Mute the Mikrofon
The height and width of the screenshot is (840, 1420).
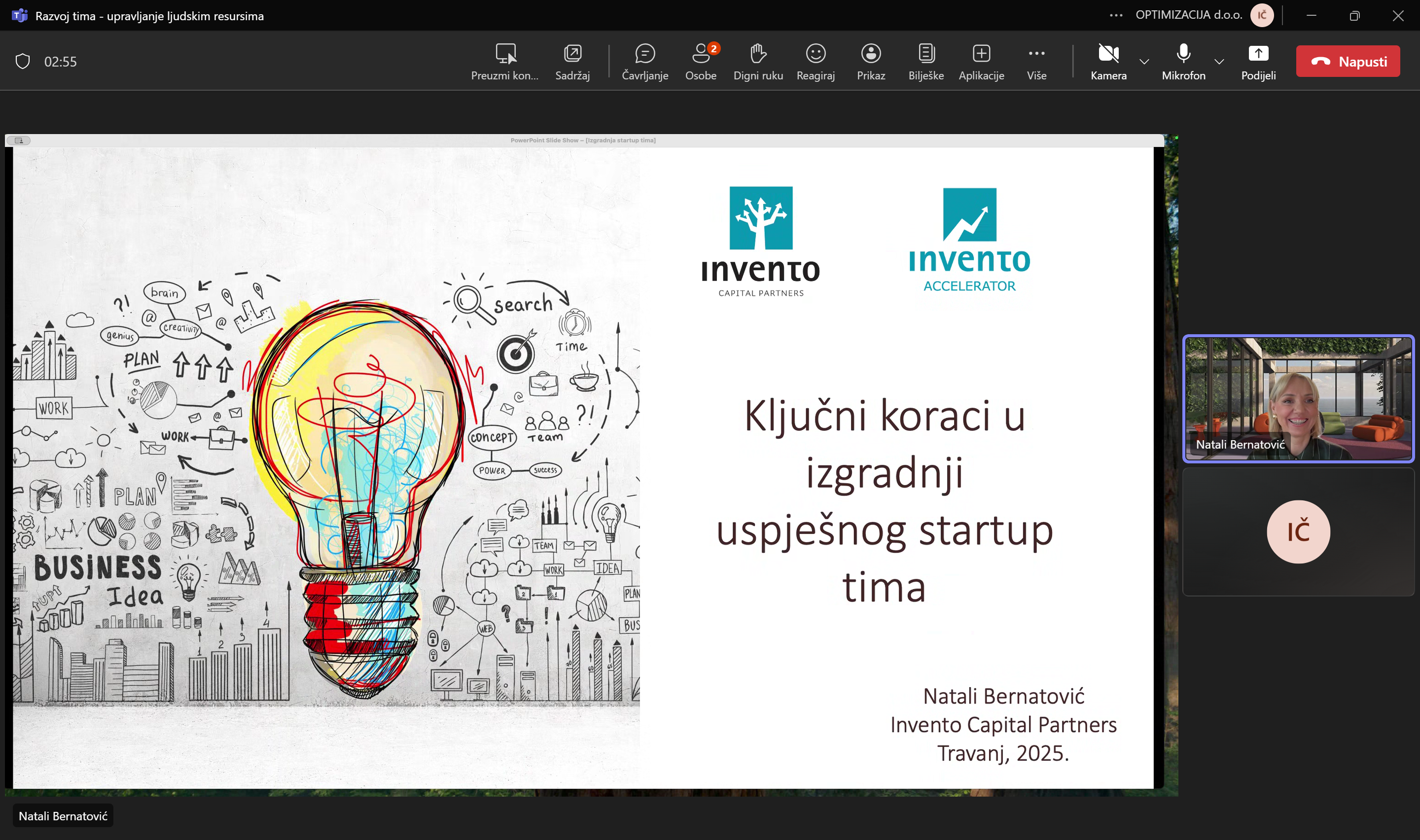coord(1183,61)
